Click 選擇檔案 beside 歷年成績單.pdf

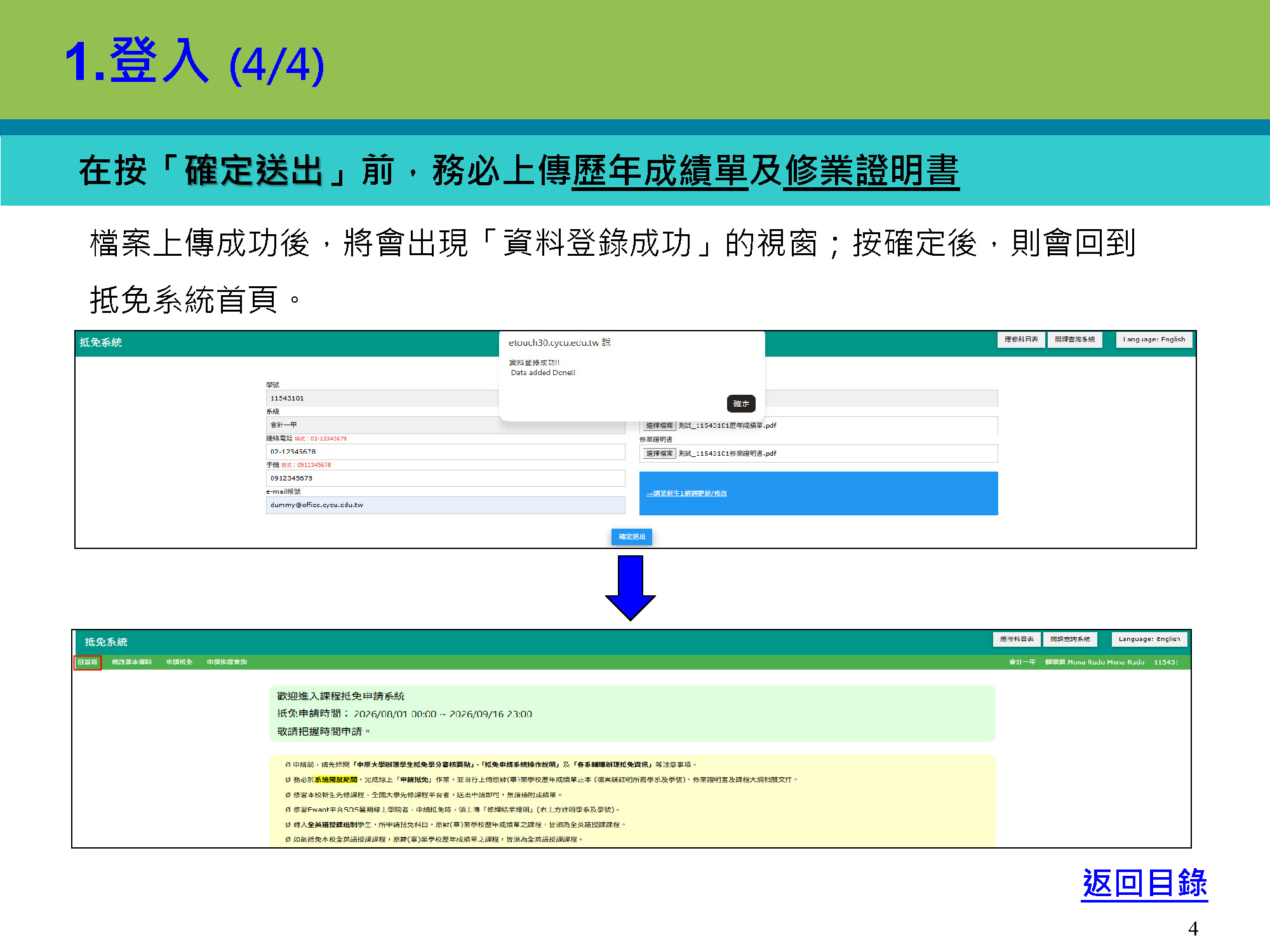pos(659,426)
